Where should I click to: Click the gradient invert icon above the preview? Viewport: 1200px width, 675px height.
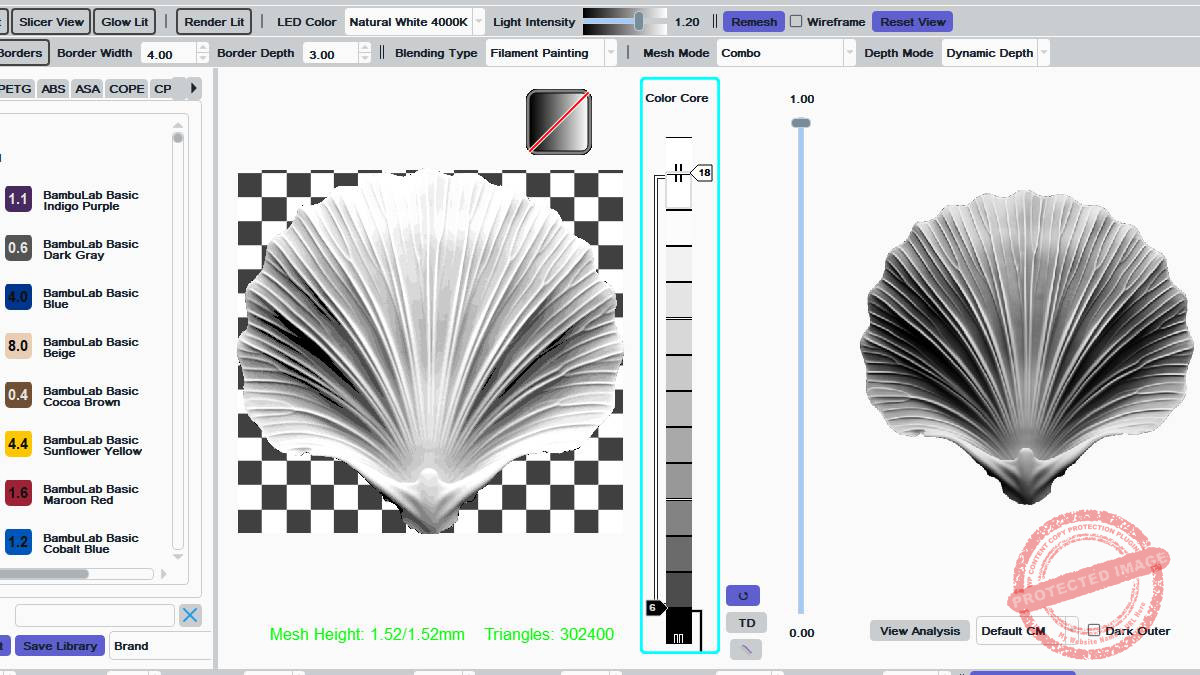[x=559, y=122]
